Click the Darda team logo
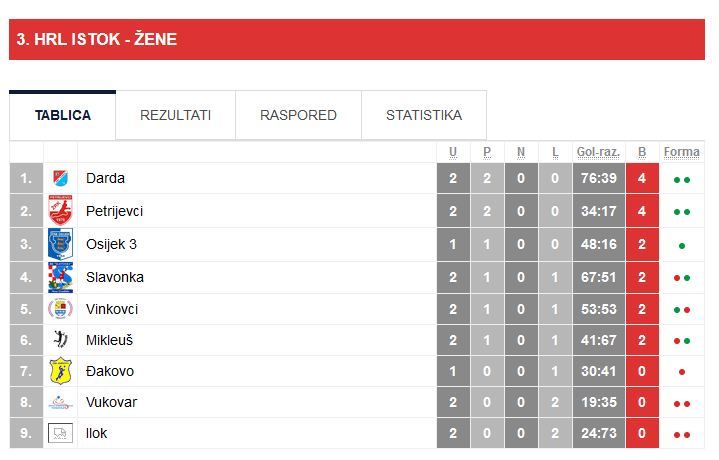This screenshot has height=460, width=719. (60, 179)
